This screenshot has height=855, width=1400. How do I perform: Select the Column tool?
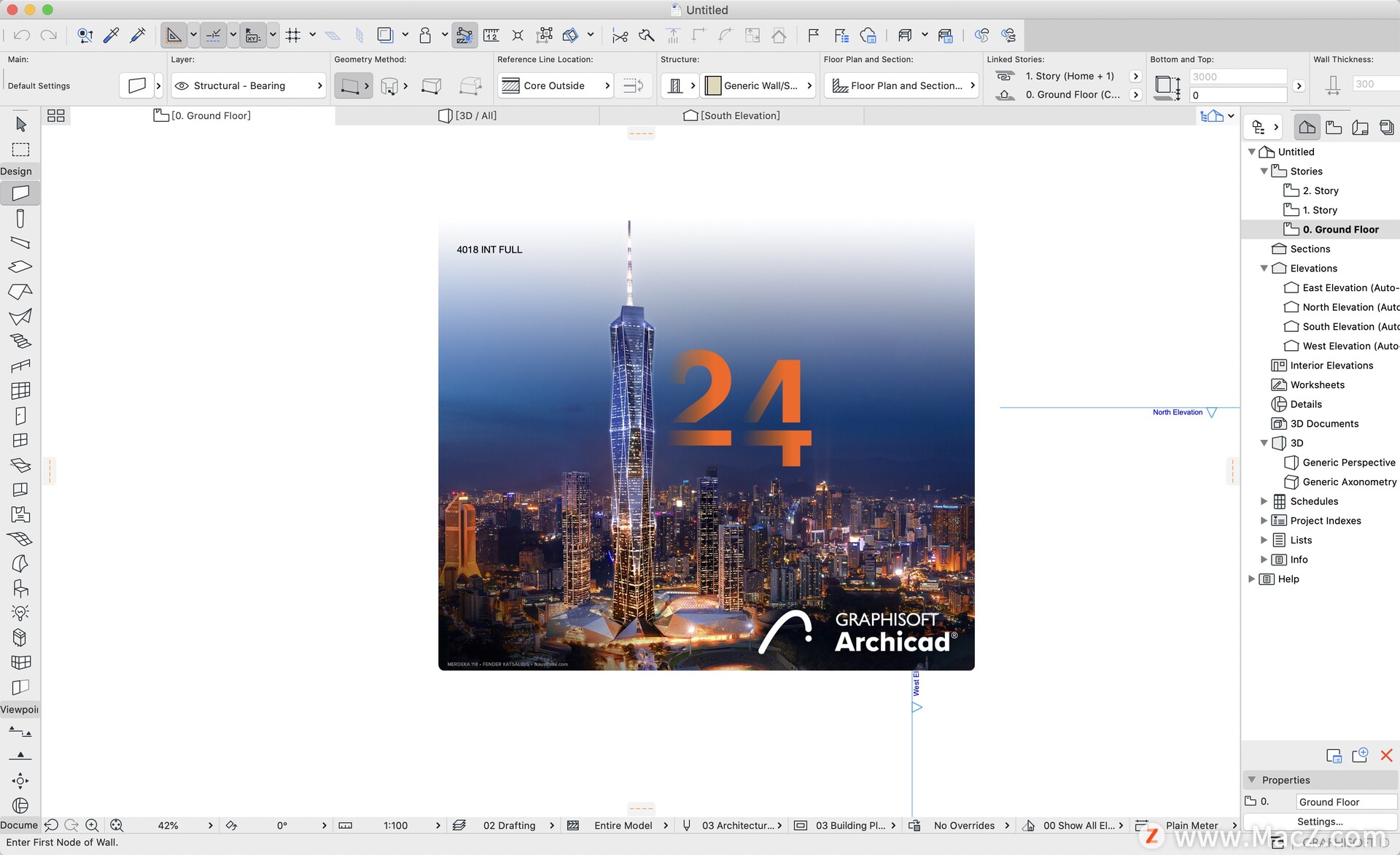(20, 218)
